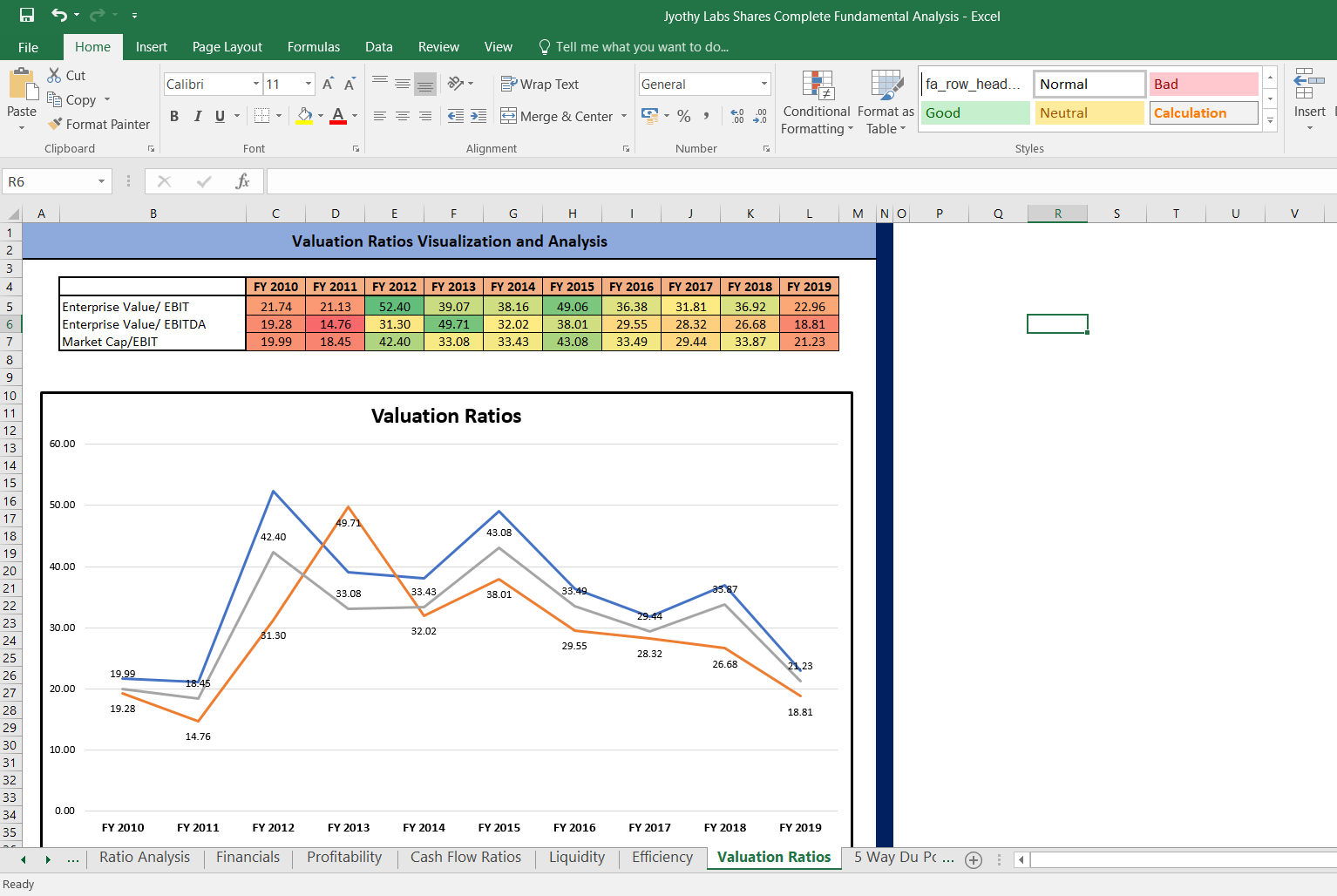Open the File menu

click(x=28, y=47)
